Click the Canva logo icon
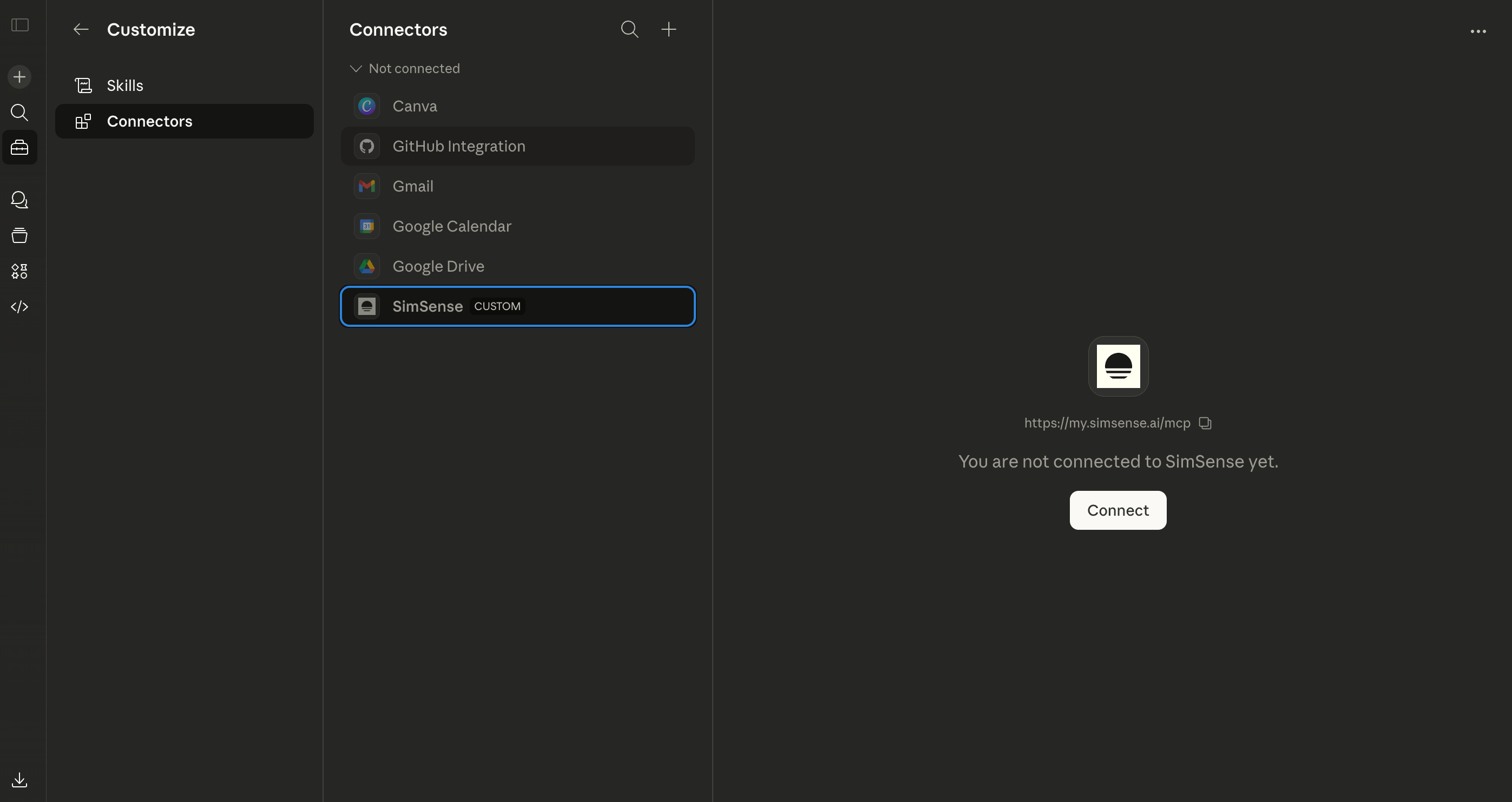 (367, 106)
